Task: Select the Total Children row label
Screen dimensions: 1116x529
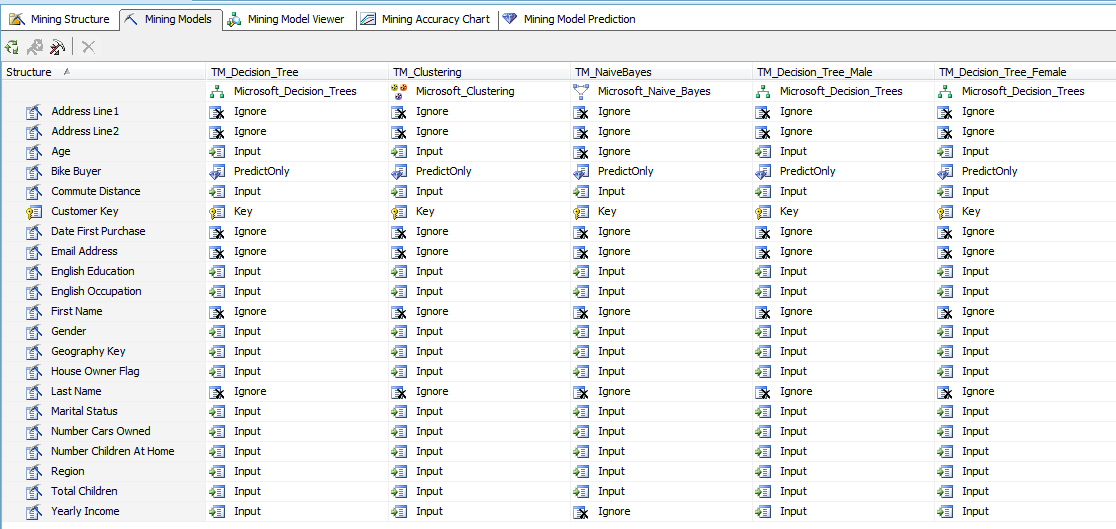Action: point(84,491)
